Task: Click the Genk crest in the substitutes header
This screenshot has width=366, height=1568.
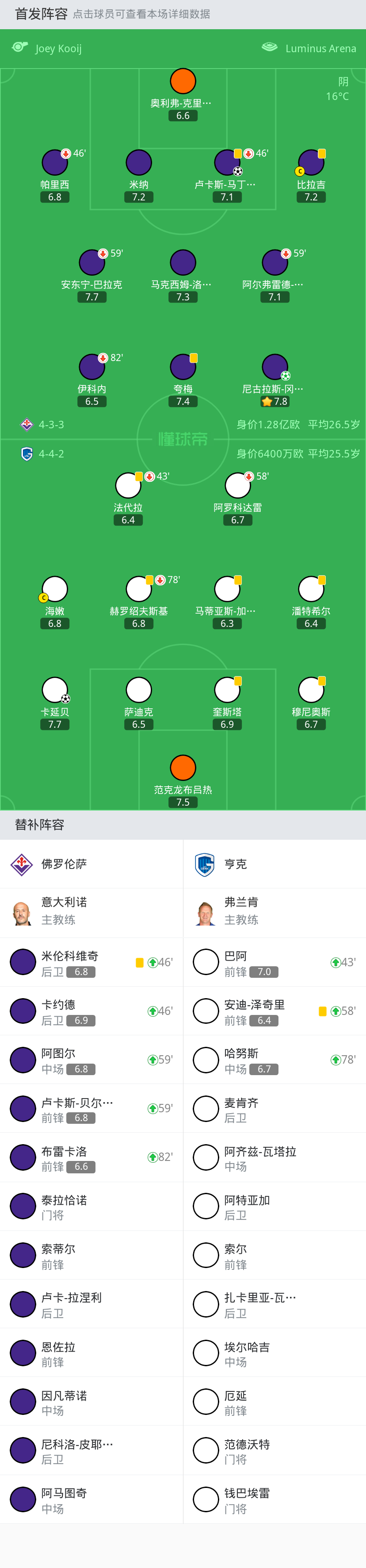Action: (x=205, y=864)
